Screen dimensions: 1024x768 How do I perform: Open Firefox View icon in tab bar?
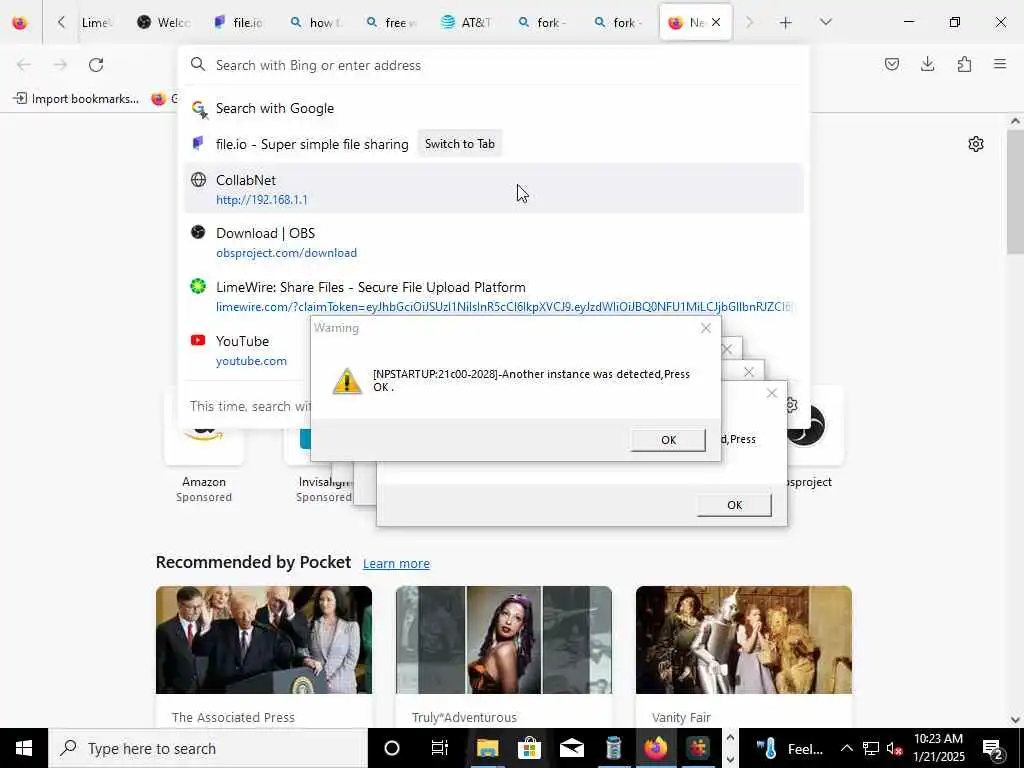[x=20, y=23]
